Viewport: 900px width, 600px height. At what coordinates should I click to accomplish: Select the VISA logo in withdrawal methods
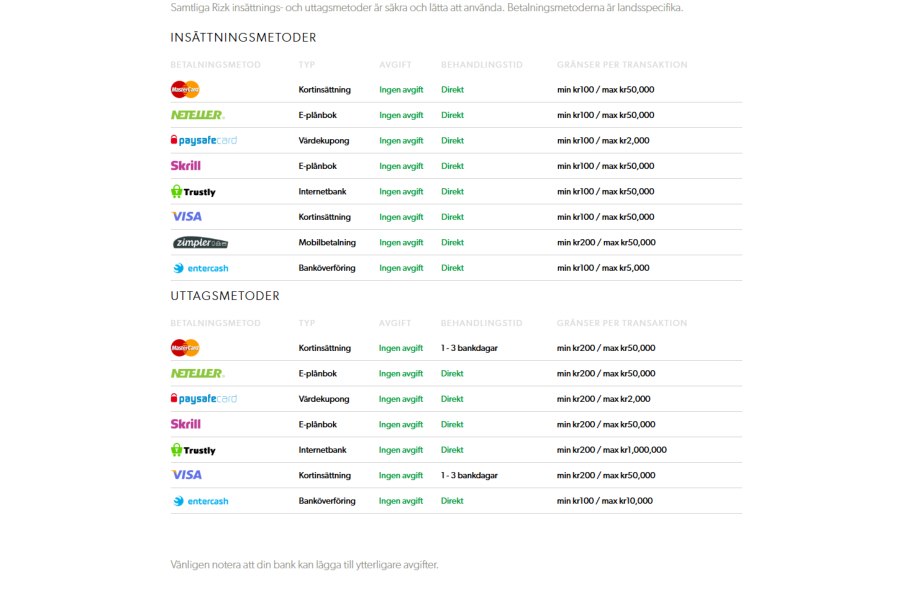coord(187,475)
